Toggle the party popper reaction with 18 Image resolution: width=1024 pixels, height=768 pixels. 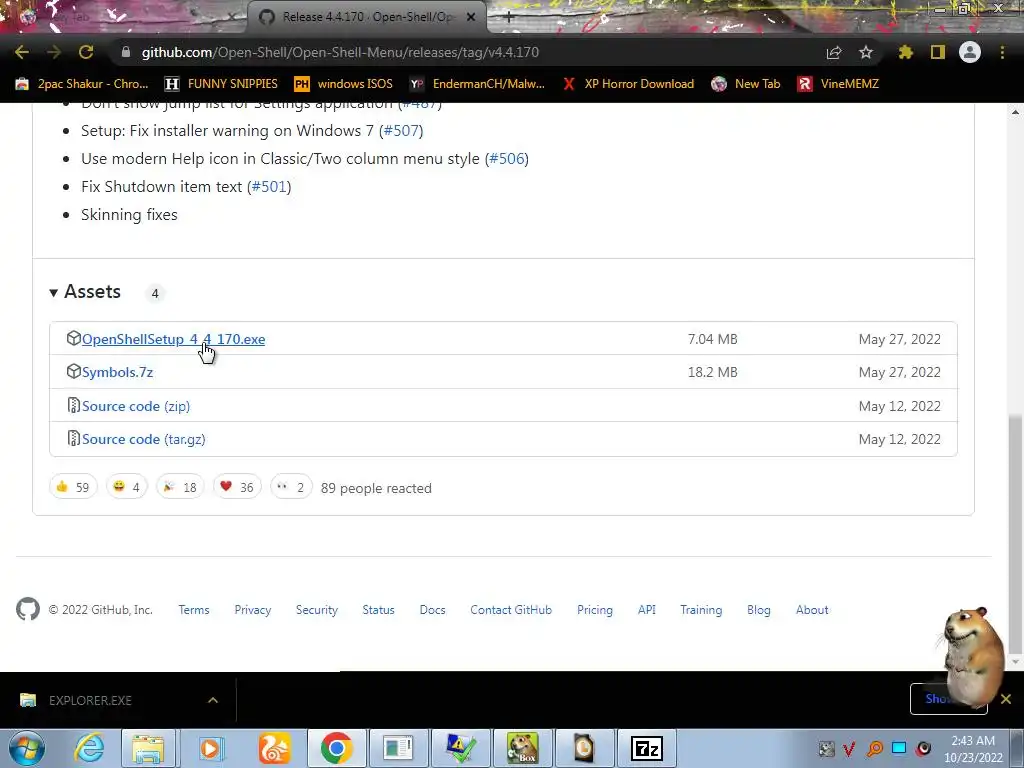pyautogui.click(x=180, y=487)
